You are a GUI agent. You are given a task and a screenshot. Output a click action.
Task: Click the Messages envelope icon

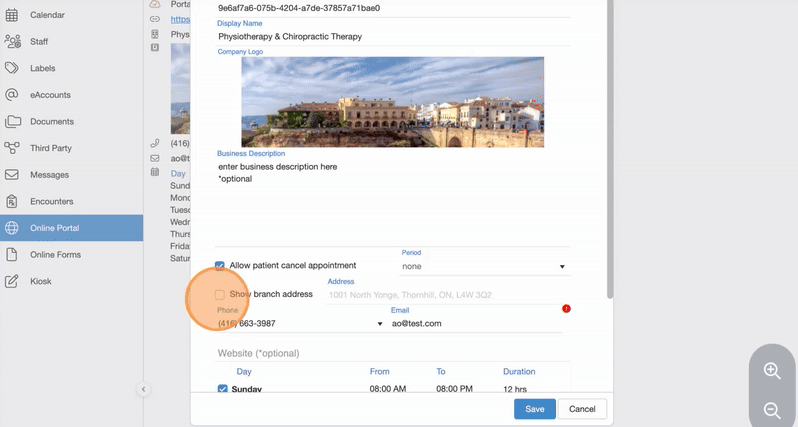click(12, 175)
